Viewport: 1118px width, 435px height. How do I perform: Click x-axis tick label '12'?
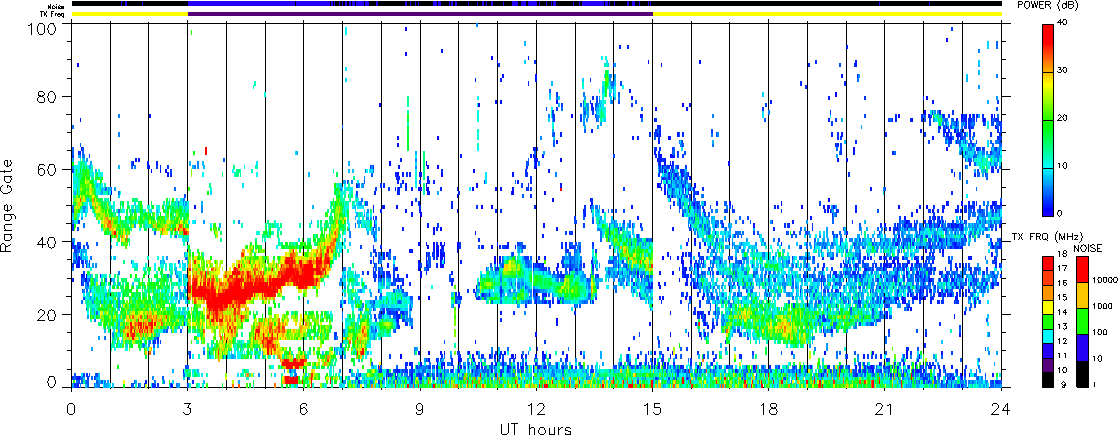point(536,409)
